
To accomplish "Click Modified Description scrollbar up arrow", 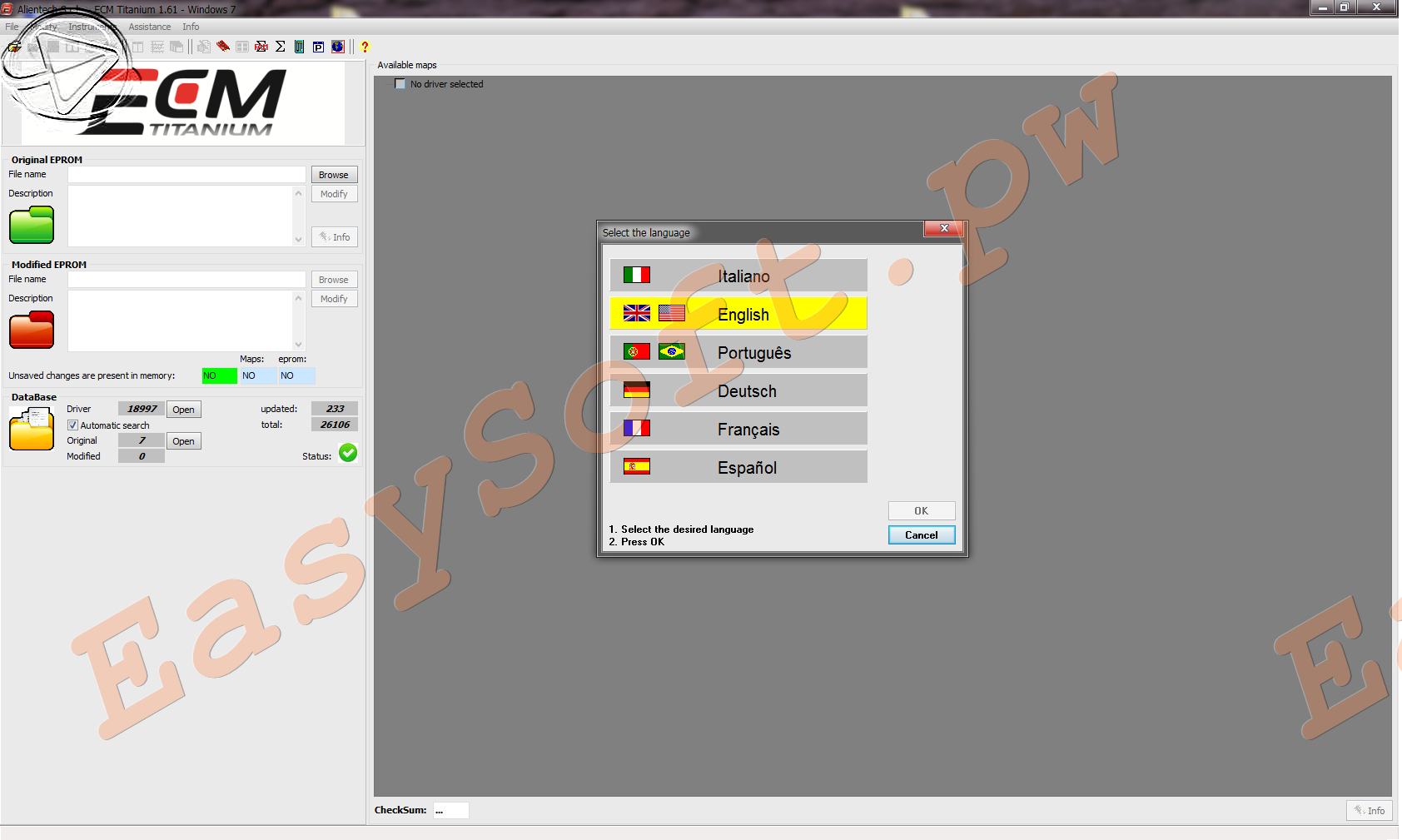I will tap(299, 298).
